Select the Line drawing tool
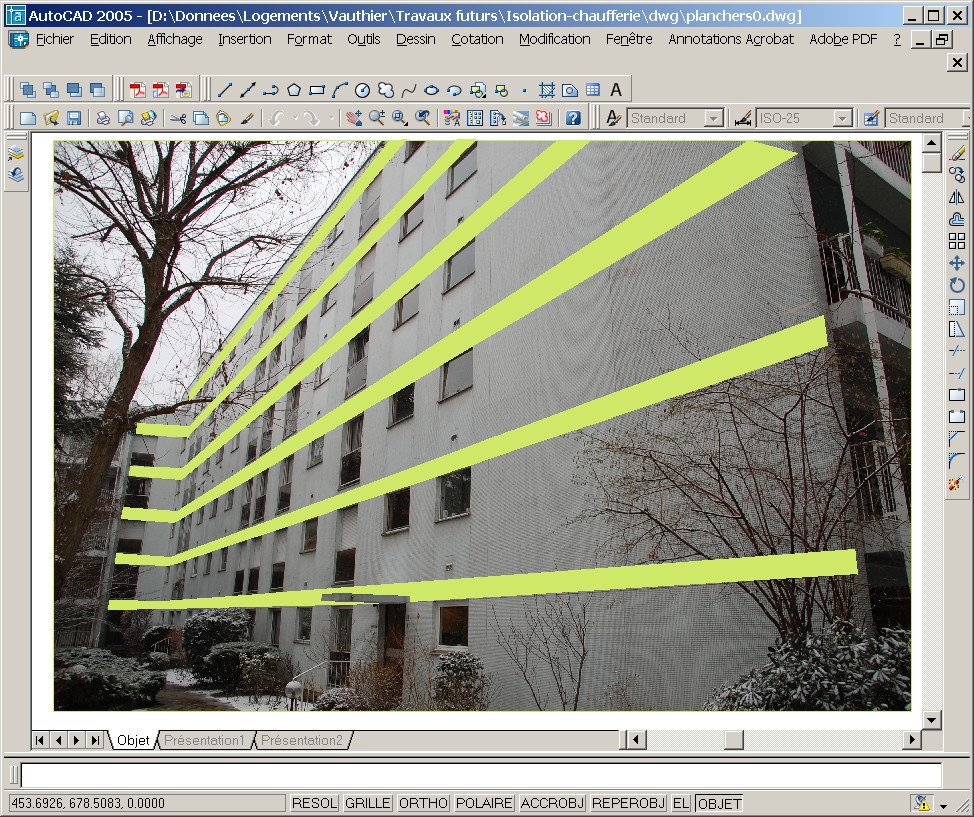Viewport: 974px width, 817px height. 225,90
